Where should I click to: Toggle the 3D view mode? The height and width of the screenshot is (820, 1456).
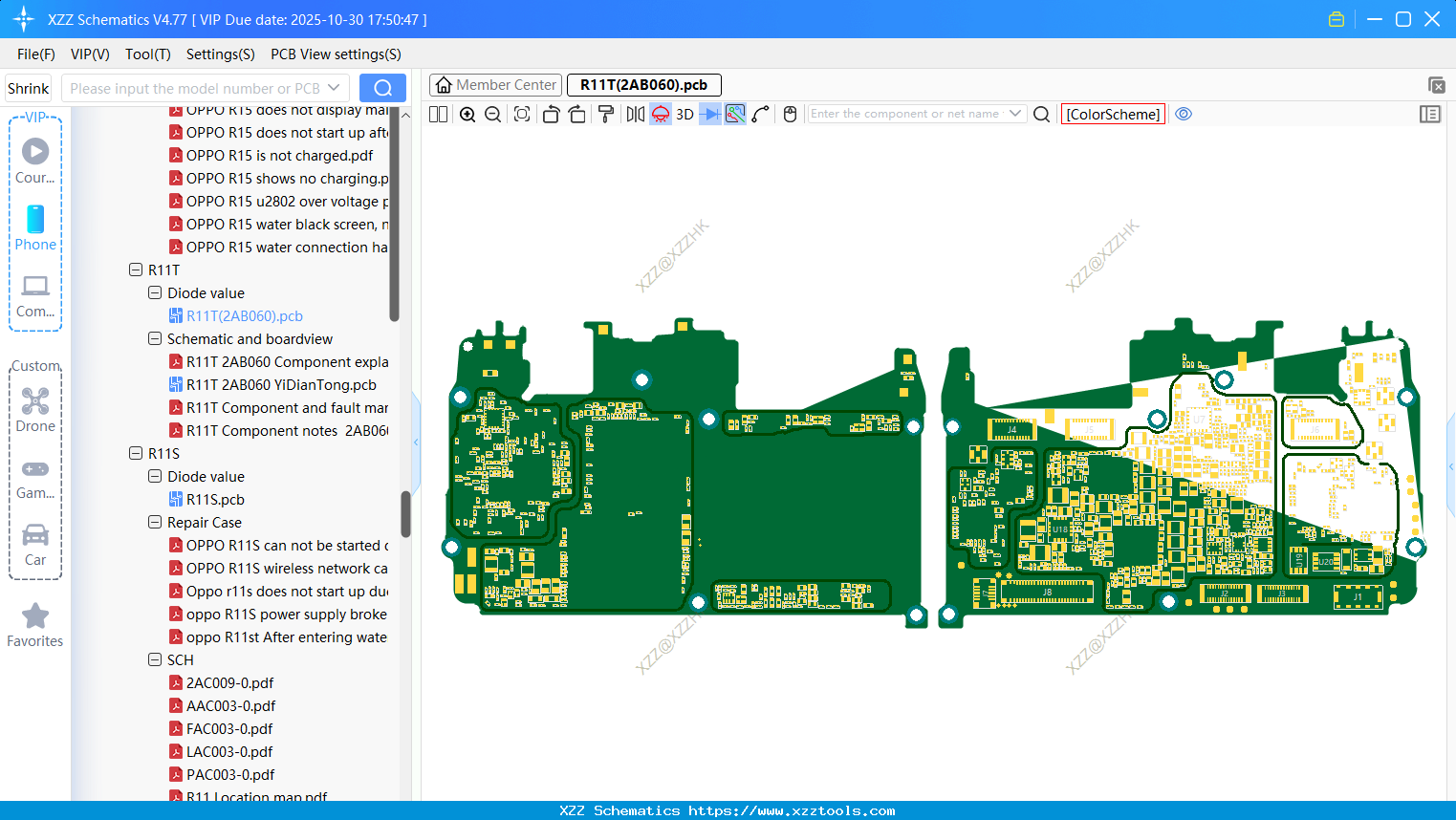click(x=685, y=115)
